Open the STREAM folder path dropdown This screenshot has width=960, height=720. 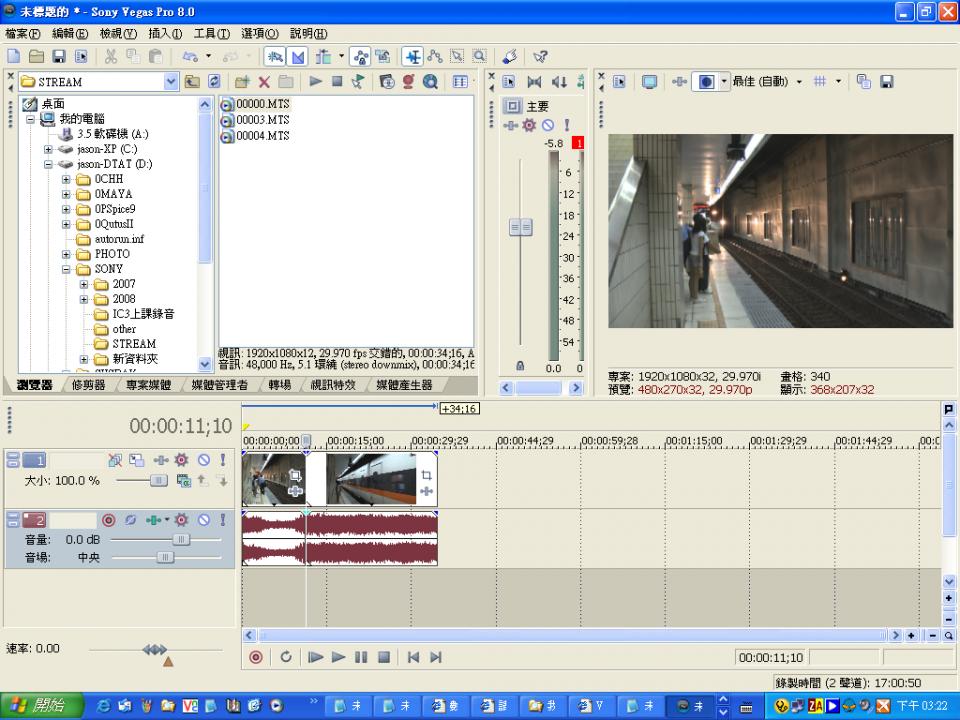[170, 82]
